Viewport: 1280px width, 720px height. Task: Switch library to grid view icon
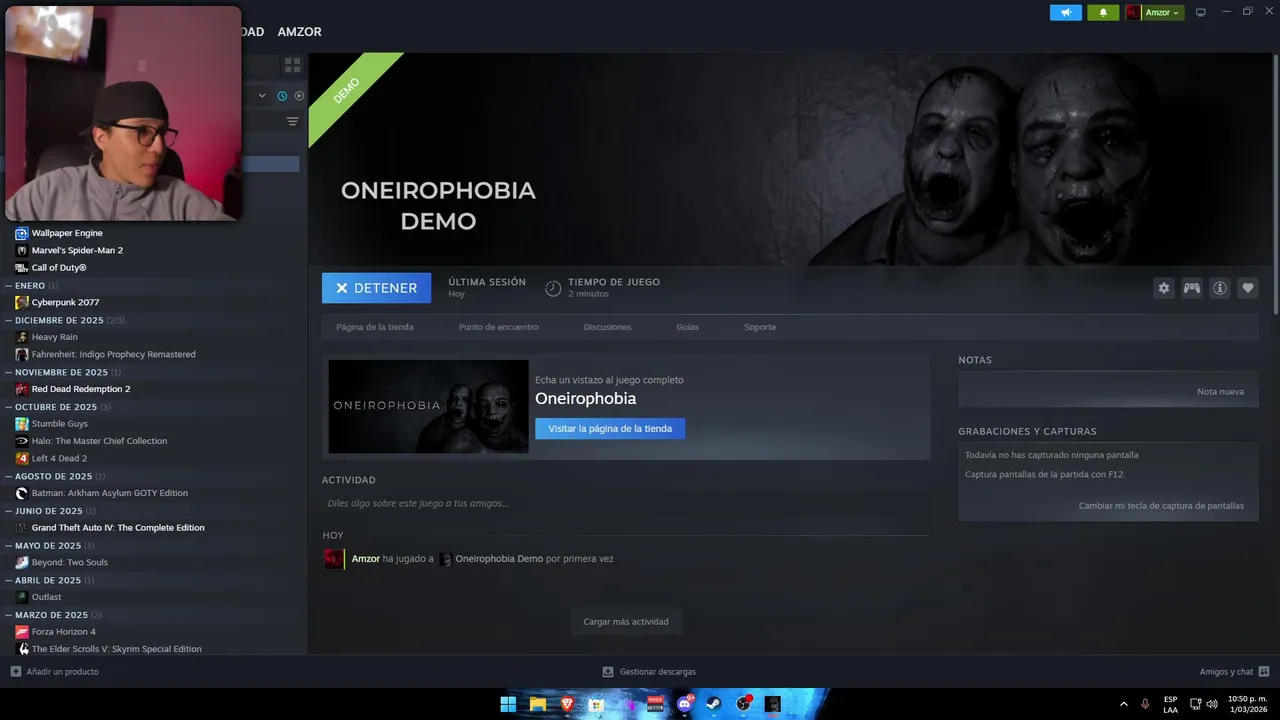(x=292, y=65)
